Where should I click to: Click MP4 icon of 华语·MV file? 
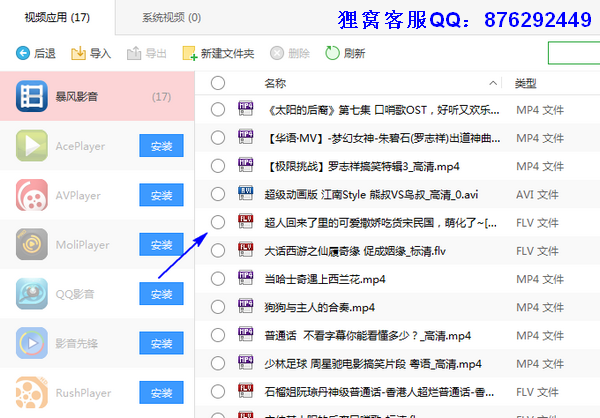(246, 137)
